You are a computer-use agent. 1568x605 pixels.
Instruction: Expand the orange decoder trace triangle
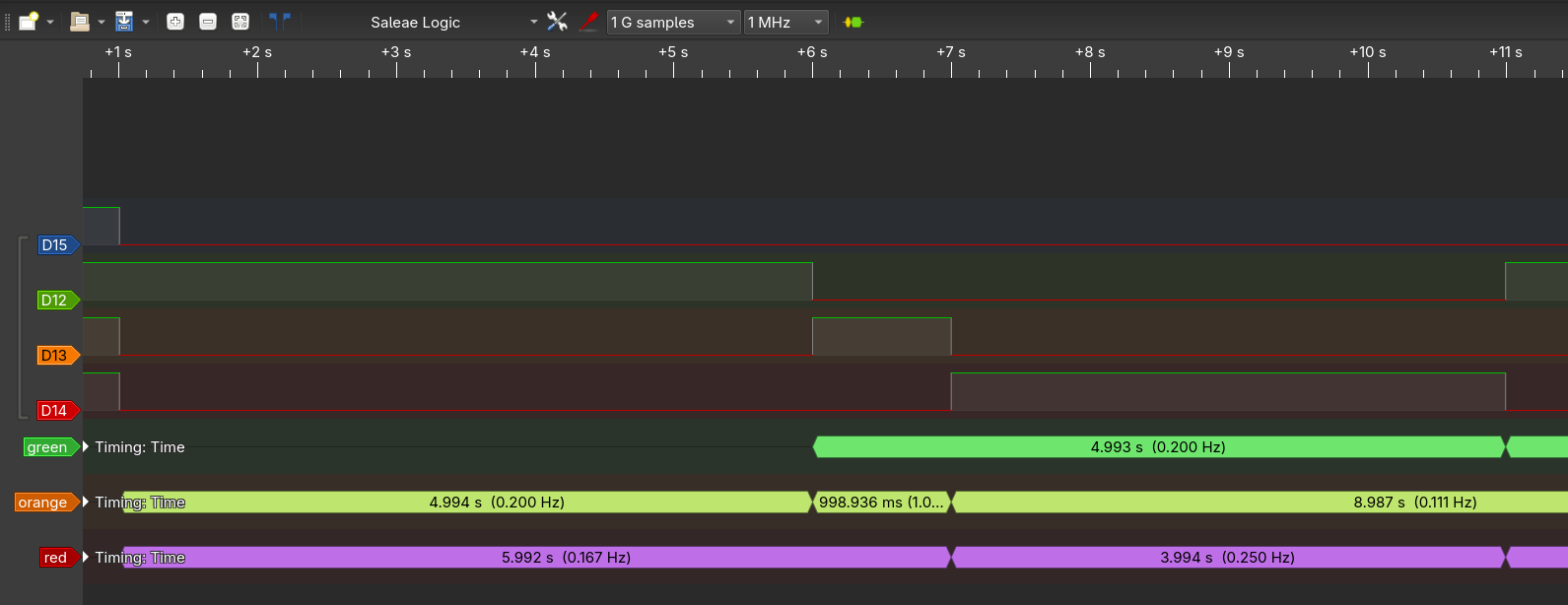[86, 503]
